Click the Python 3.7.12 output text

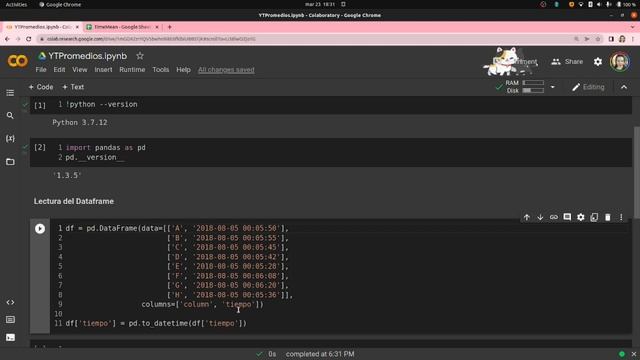[x=80, y=122]
